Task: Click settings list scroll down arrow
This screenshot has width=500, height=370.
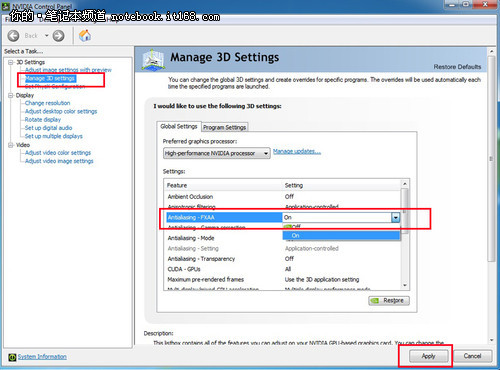Action: [x=405, y=285]
